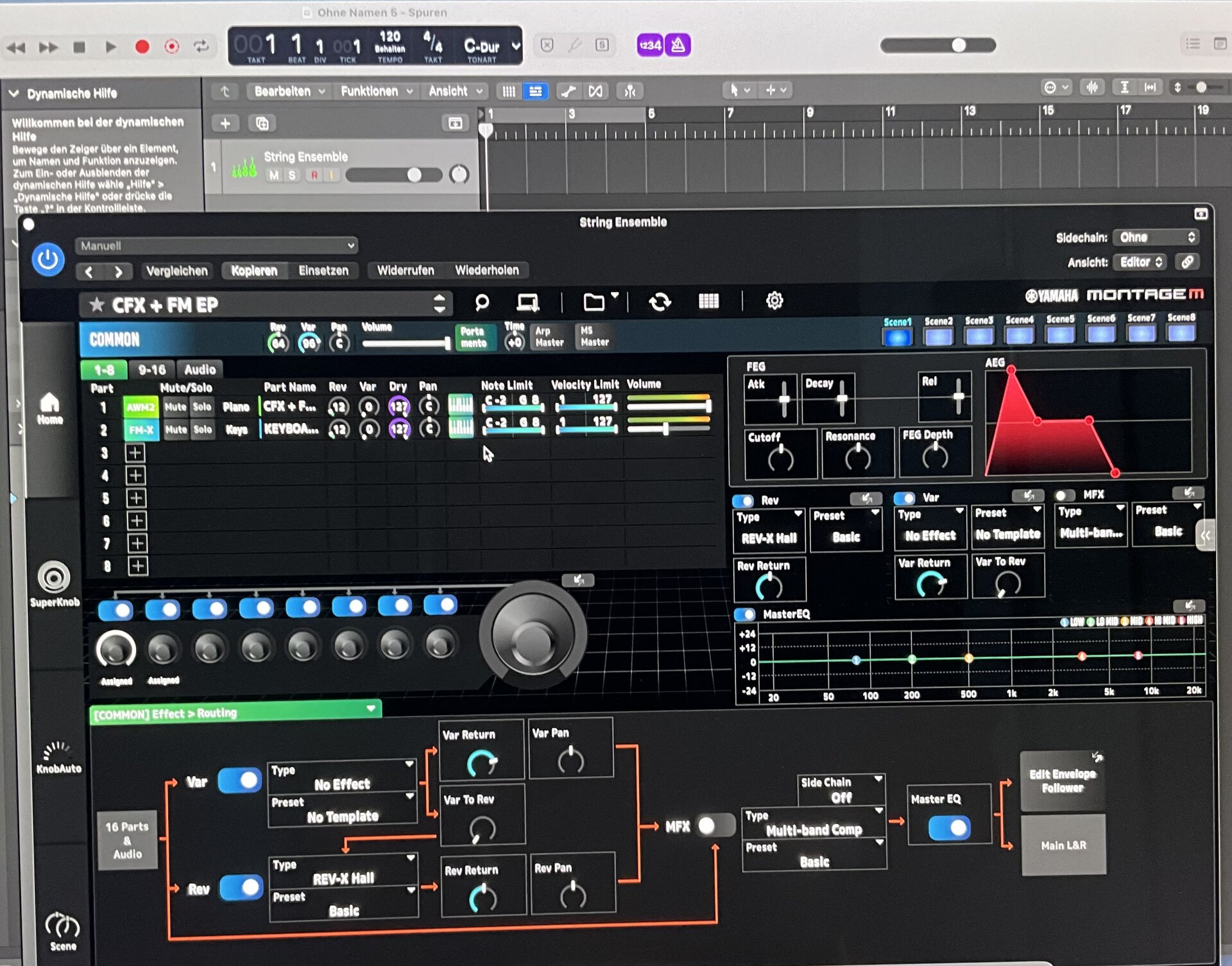The image size is (1232, 966).
Task: Open the Side Chain Off dropdown
Action: [x=842, y=790]
